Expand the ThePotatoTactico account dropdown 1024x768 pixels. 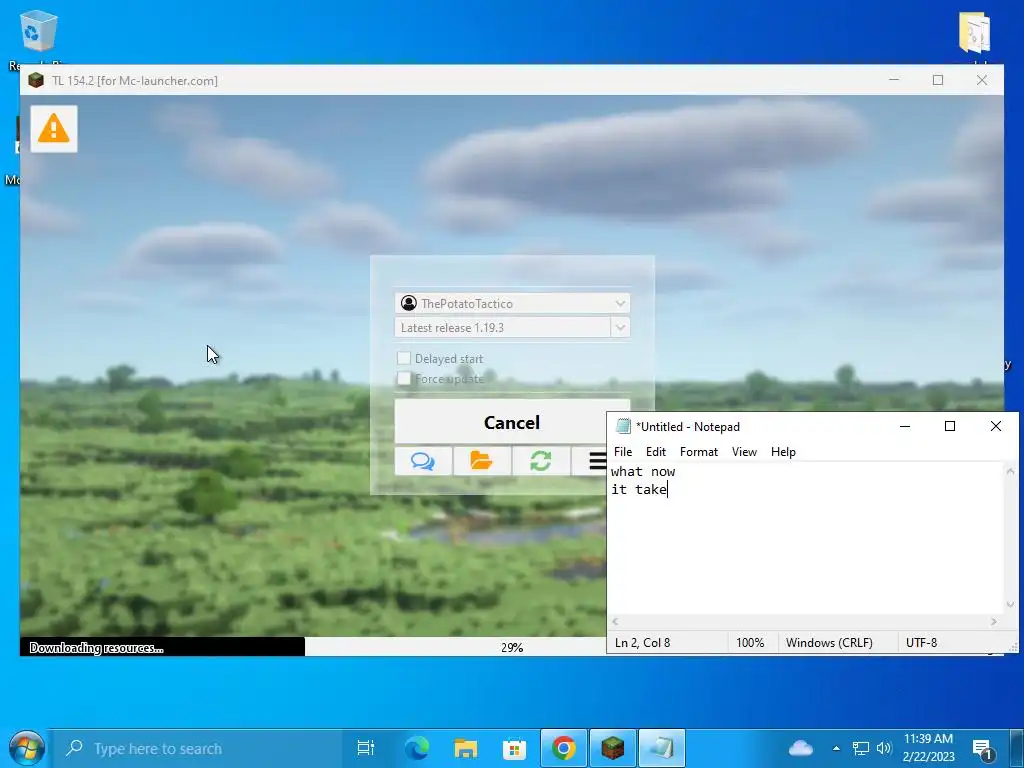(x=620, y=303)
